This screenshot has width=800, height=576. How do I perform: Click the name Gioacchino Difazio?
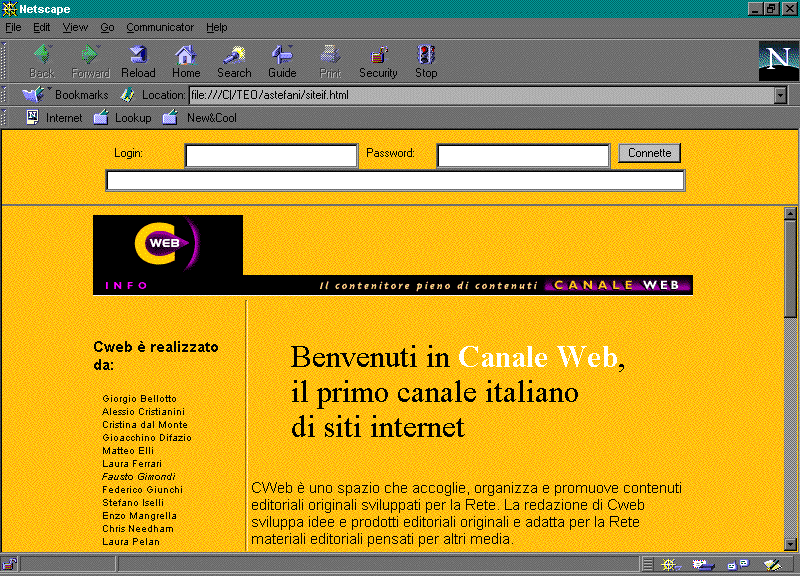(147, 437)
